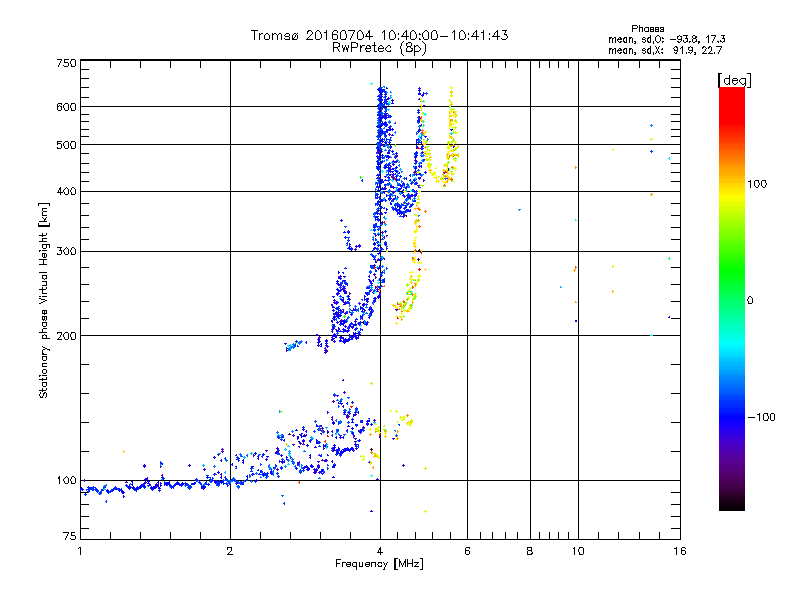The image size is (800, 600).
Task: Click the "Phases" heading above statistics
Action: click(x=647, y=29)
